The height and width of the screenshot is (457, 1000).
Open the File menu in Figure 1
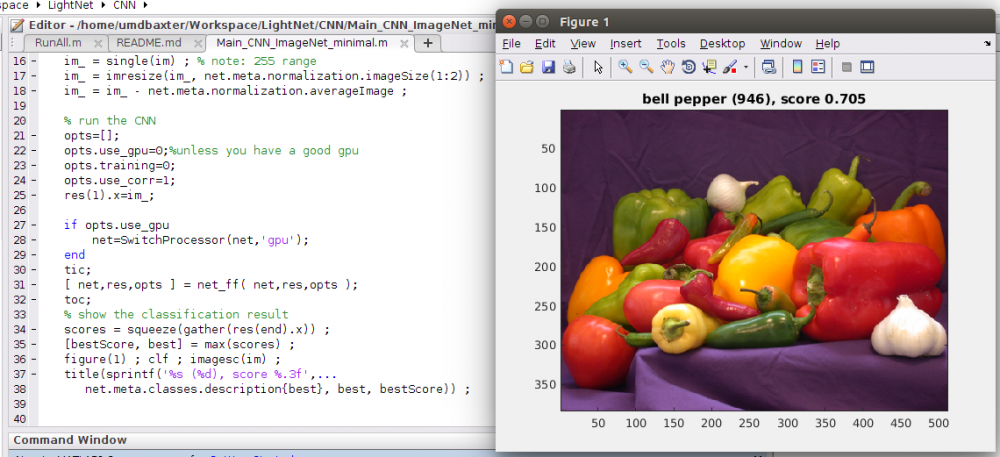[x=511, y=43]
